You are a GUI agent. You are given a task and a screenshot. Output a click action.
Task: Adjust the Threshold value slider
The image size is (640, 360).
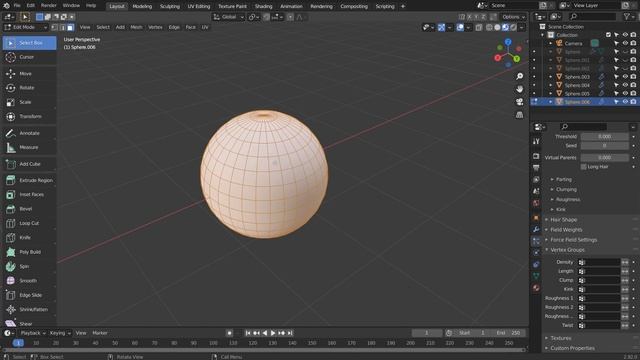(x=604, y=137)
